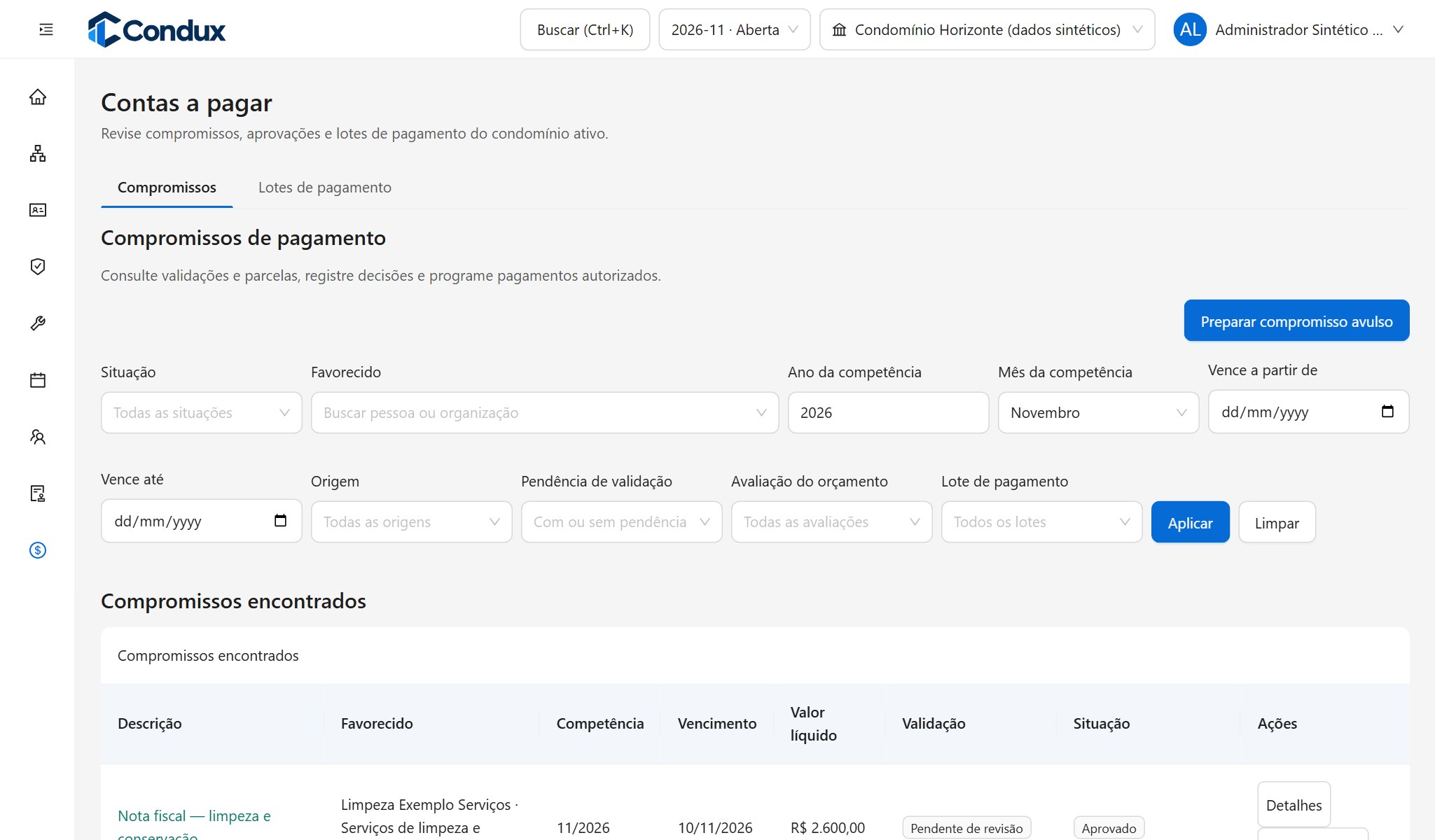Image resolution: width=1435 pixels, height=840 pixels.
Task: Click the Aprovado status badge
Action: [x=1109, y=828]
